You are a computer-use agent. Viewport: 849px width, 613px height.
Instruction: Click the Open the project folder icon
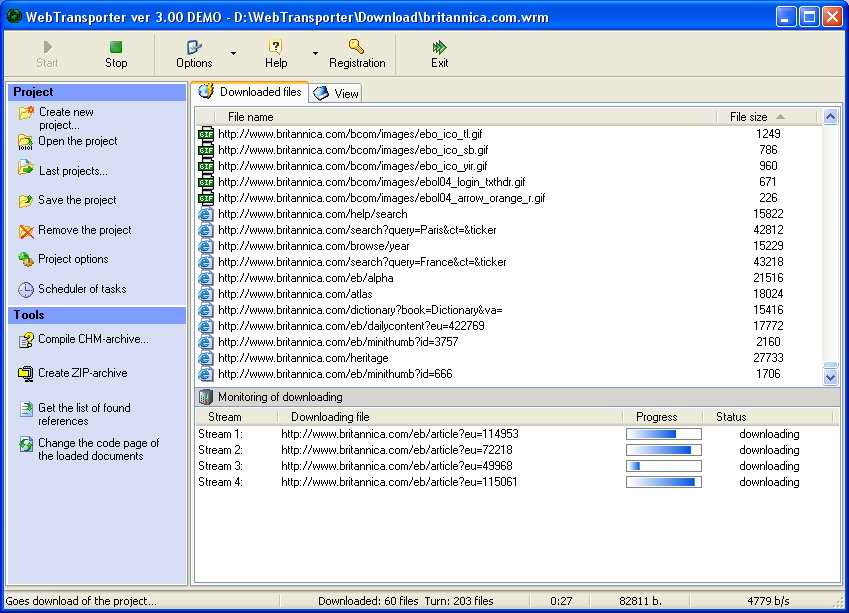pos(25,142)
